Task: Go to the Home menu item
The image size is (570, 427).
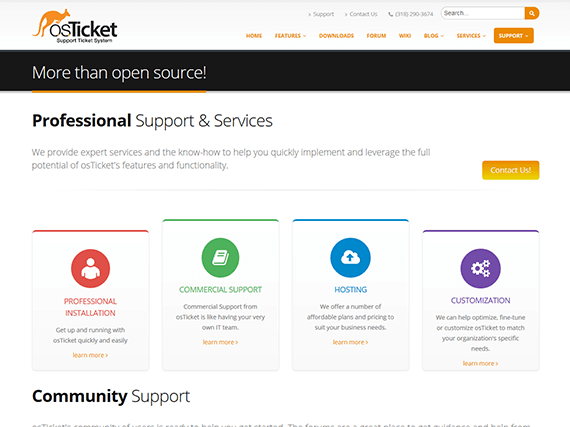Action: [x=254, y=36]
